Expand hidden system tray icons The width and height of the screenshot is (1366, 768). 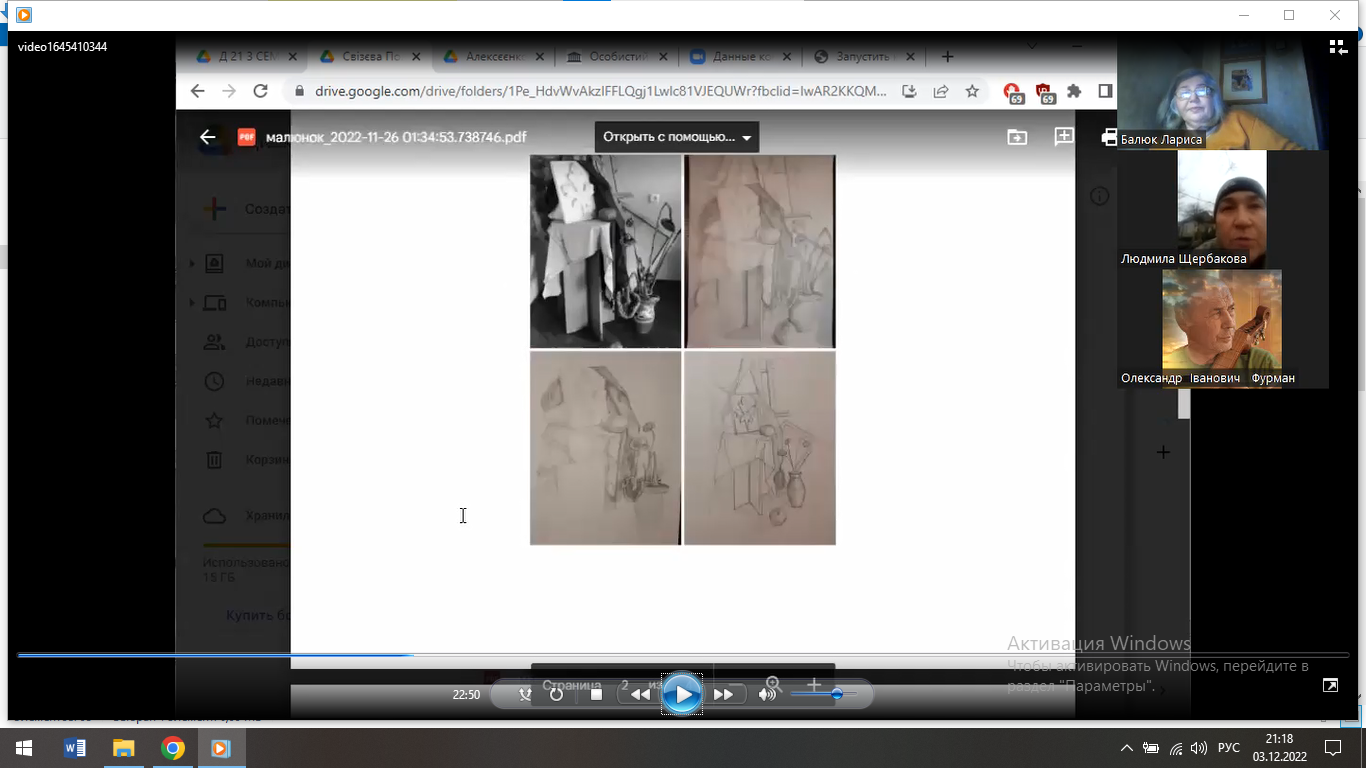(x=1127, y=748)
